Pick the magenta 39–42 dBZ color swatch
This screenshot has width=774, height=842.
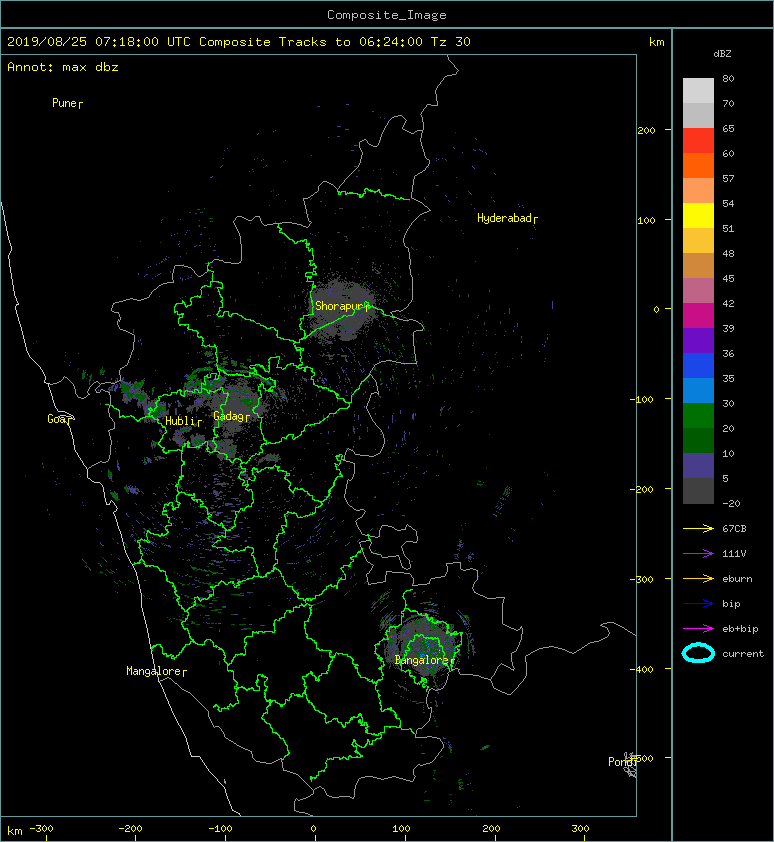point(698,316)
